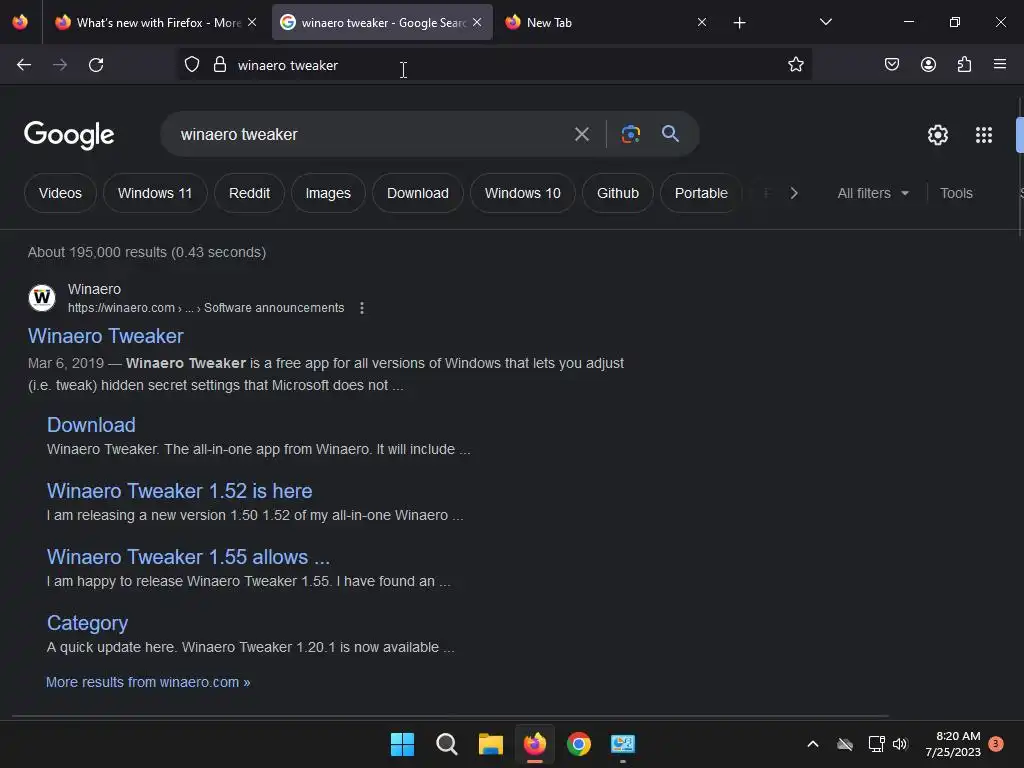Click the Firefox address bar
The image size is (1024, 768).
(496, 65)
